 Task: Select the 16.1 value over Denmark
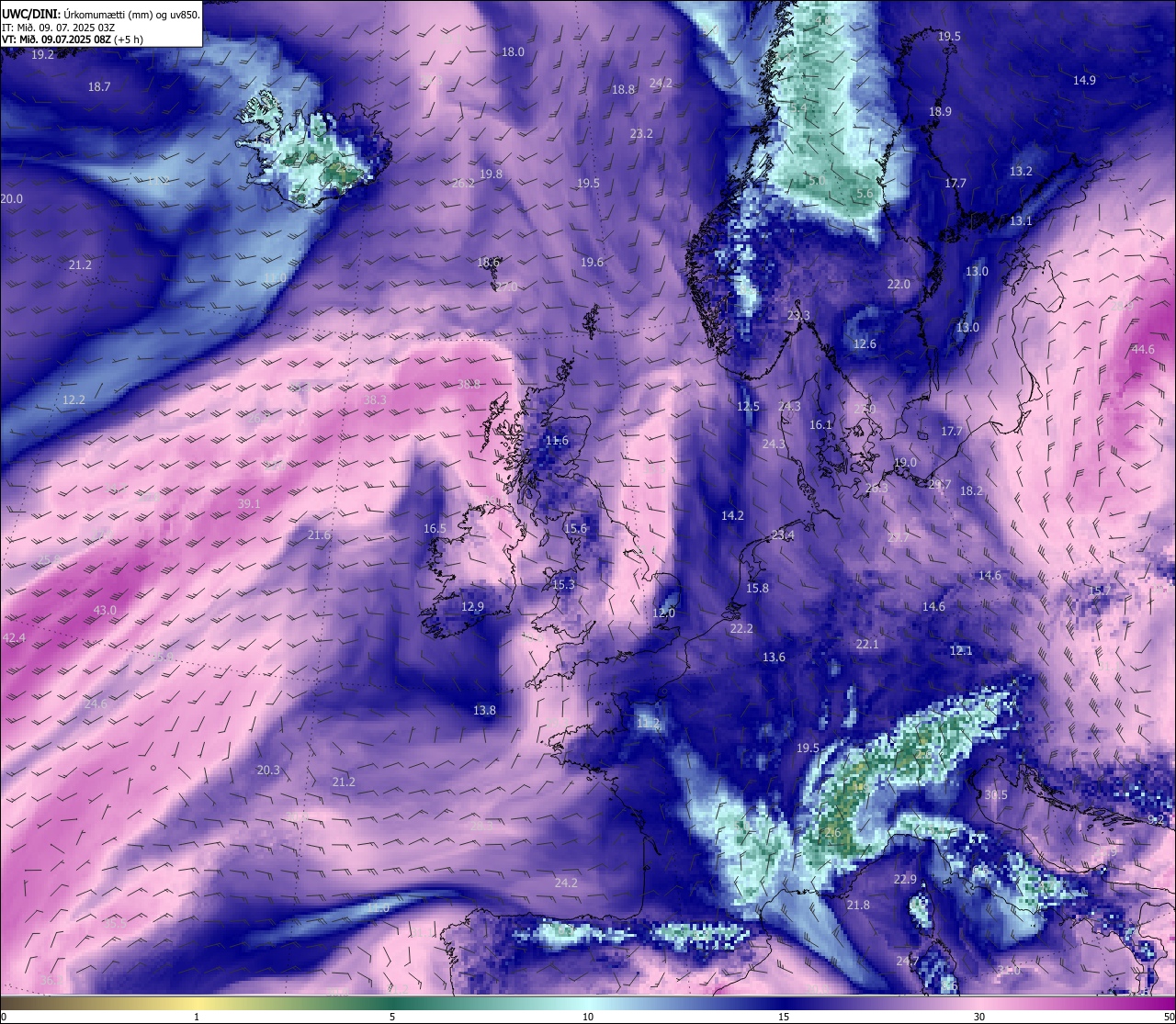(820, 425)
